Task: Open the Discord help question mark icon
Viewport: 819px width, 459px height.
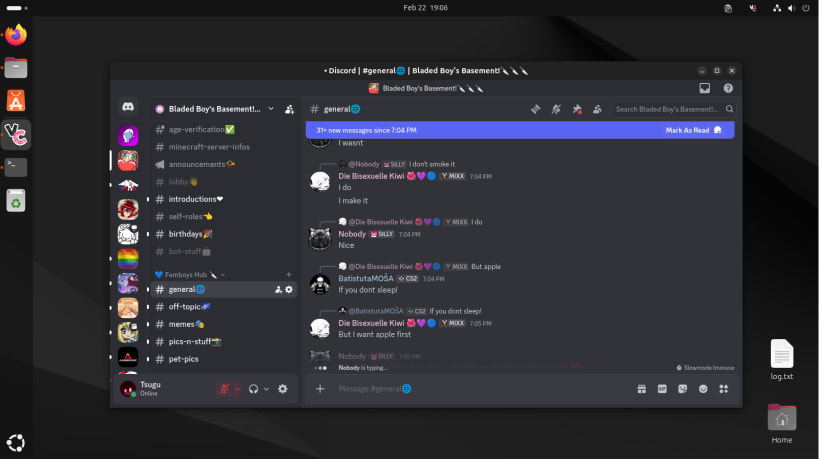Action: pos(728,88)
